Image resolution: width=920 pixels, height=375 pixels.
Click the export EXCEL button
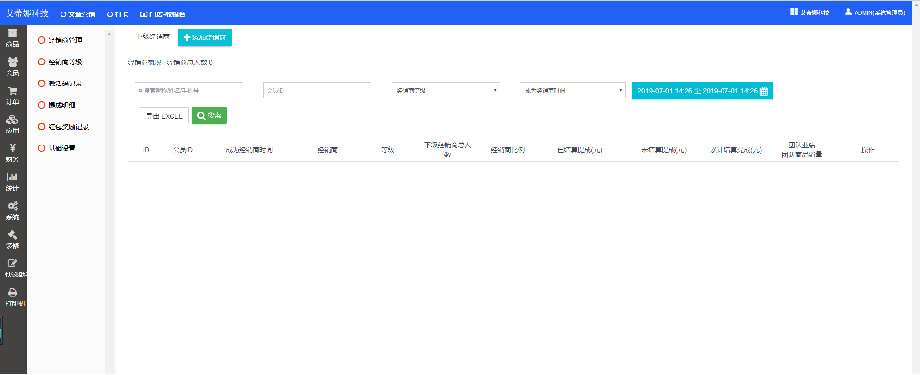point(164,116)
